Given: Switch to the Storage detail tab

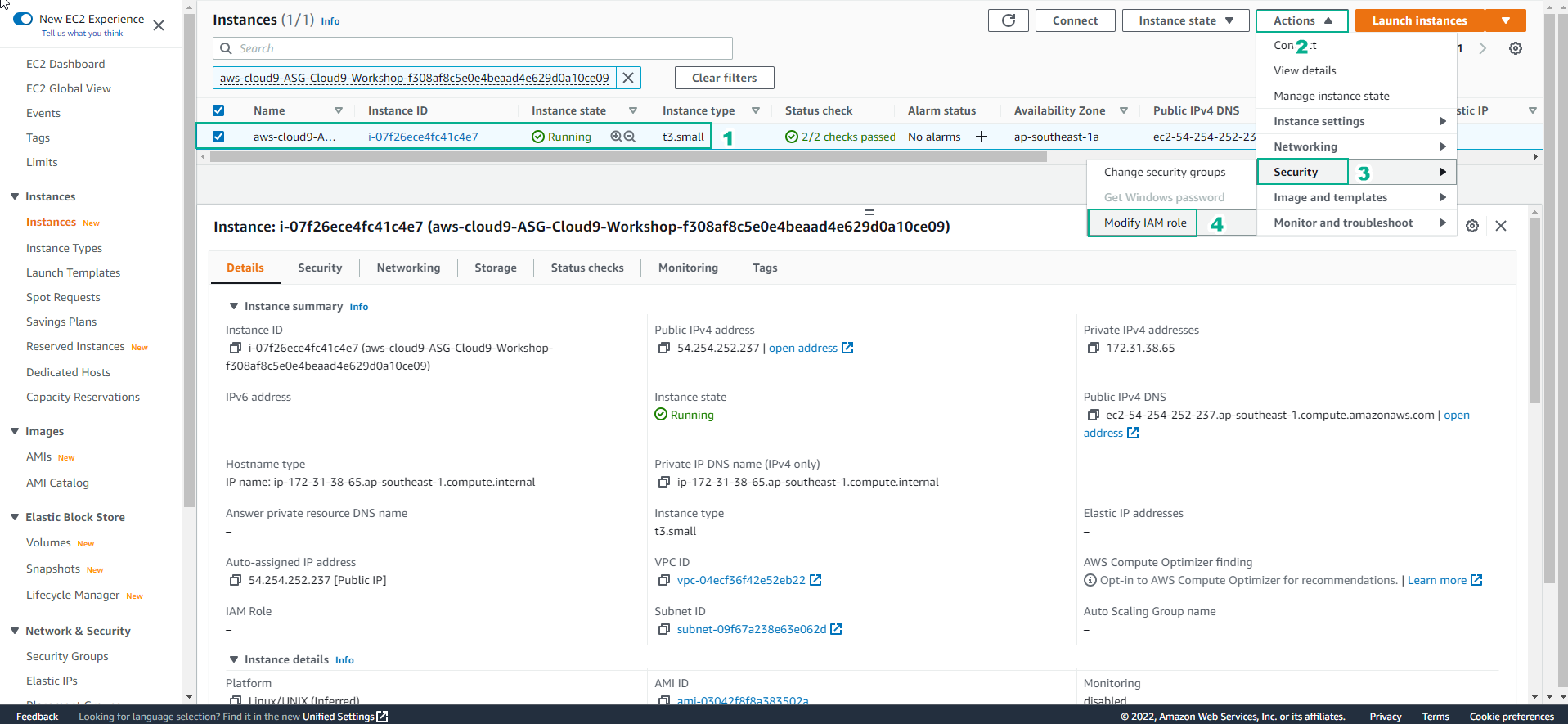Looking at the screenshot, I should [x=496, y=268].
